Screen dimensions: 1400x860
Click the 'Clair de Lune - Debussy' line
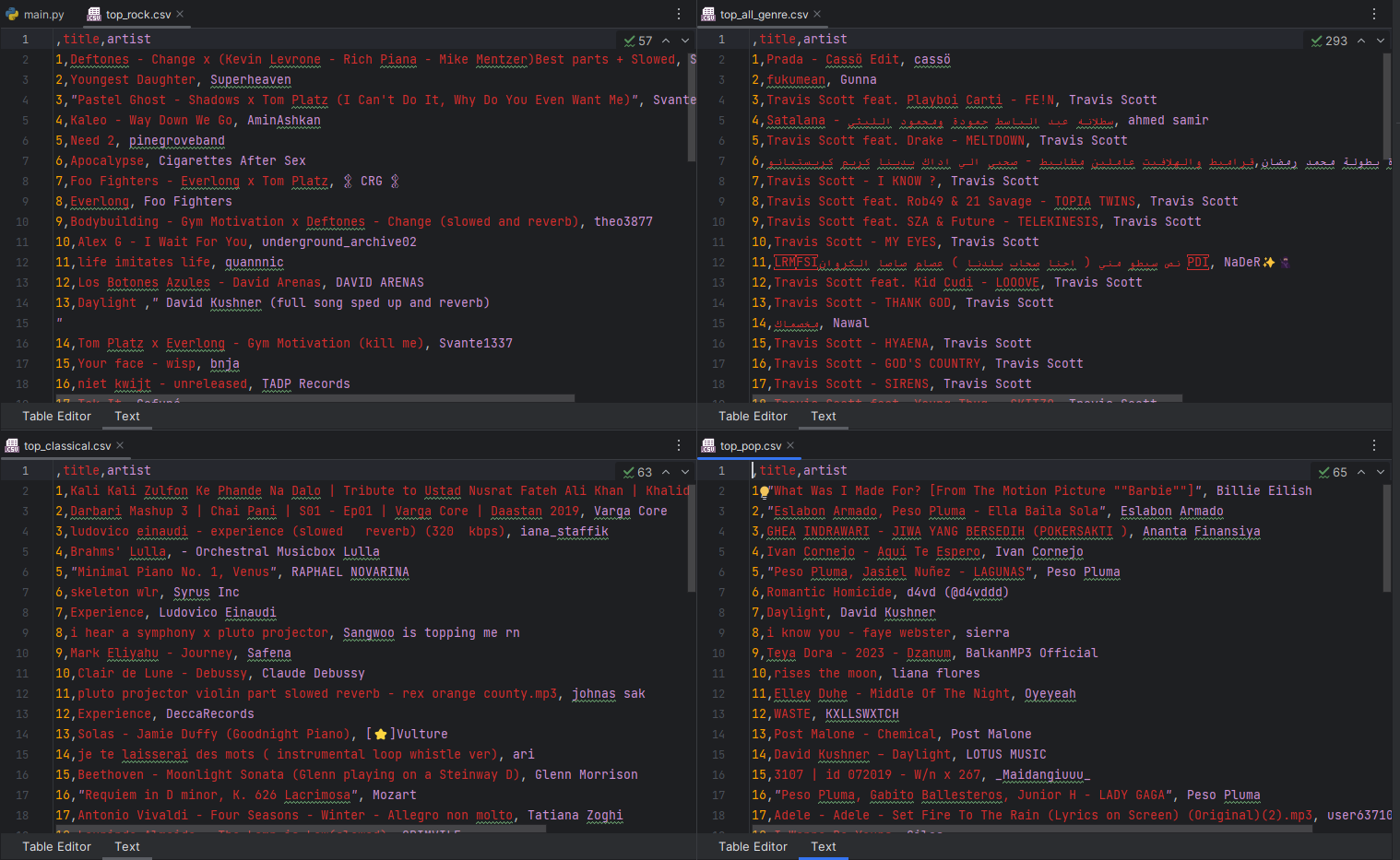(x=210, y=674)
